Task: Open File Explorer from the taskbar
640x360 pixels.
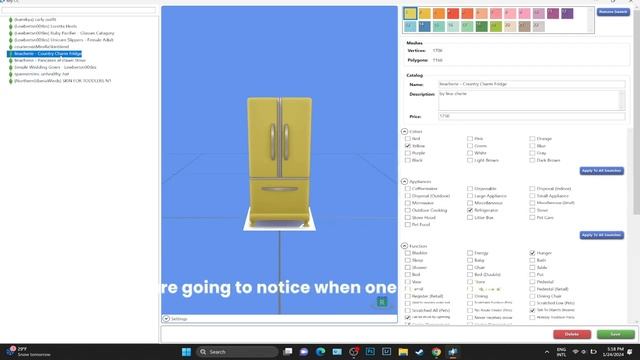Action: 403,352
